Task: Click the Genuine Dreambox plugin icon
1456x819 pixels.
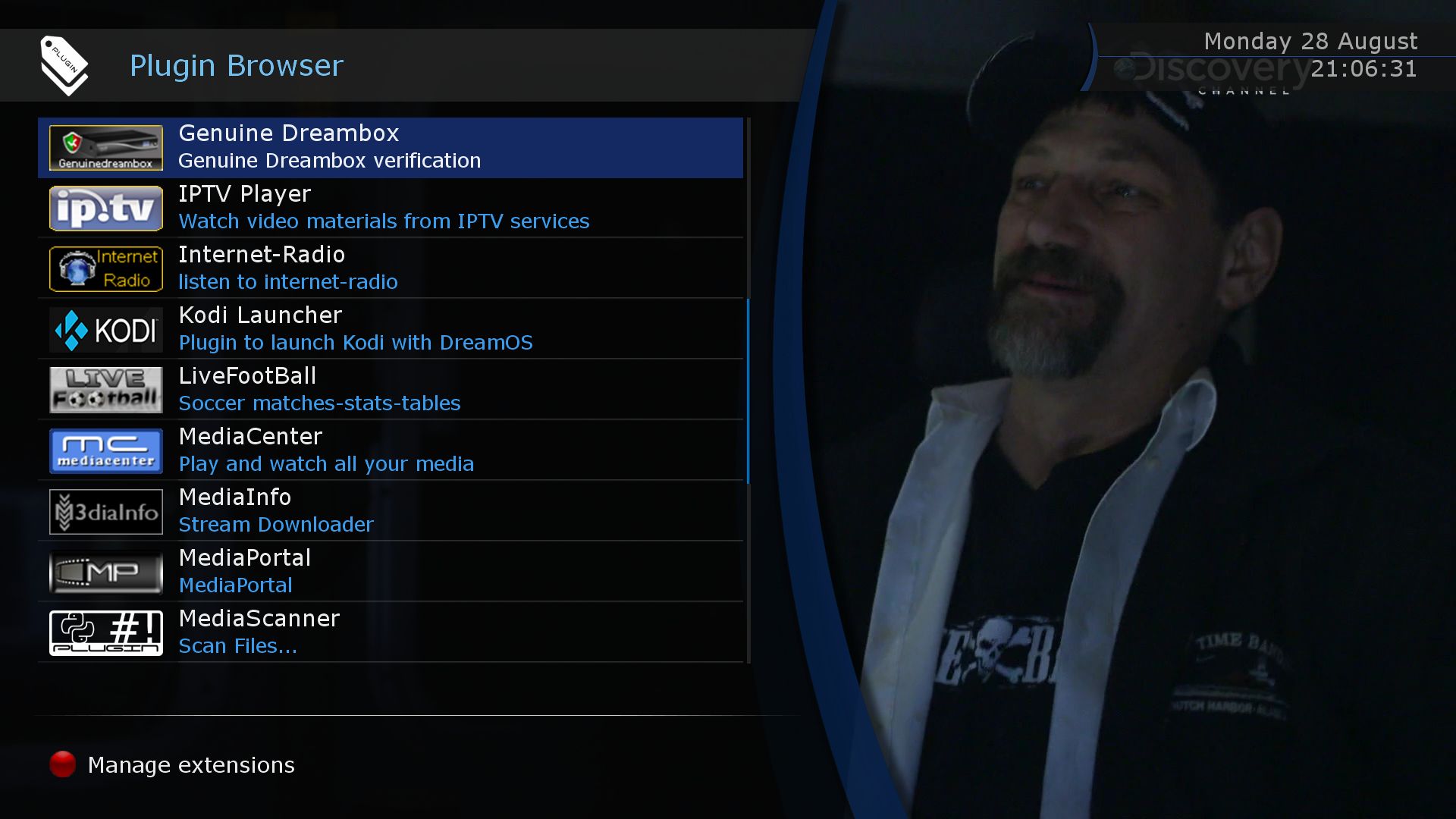Action: click(106, 148)
